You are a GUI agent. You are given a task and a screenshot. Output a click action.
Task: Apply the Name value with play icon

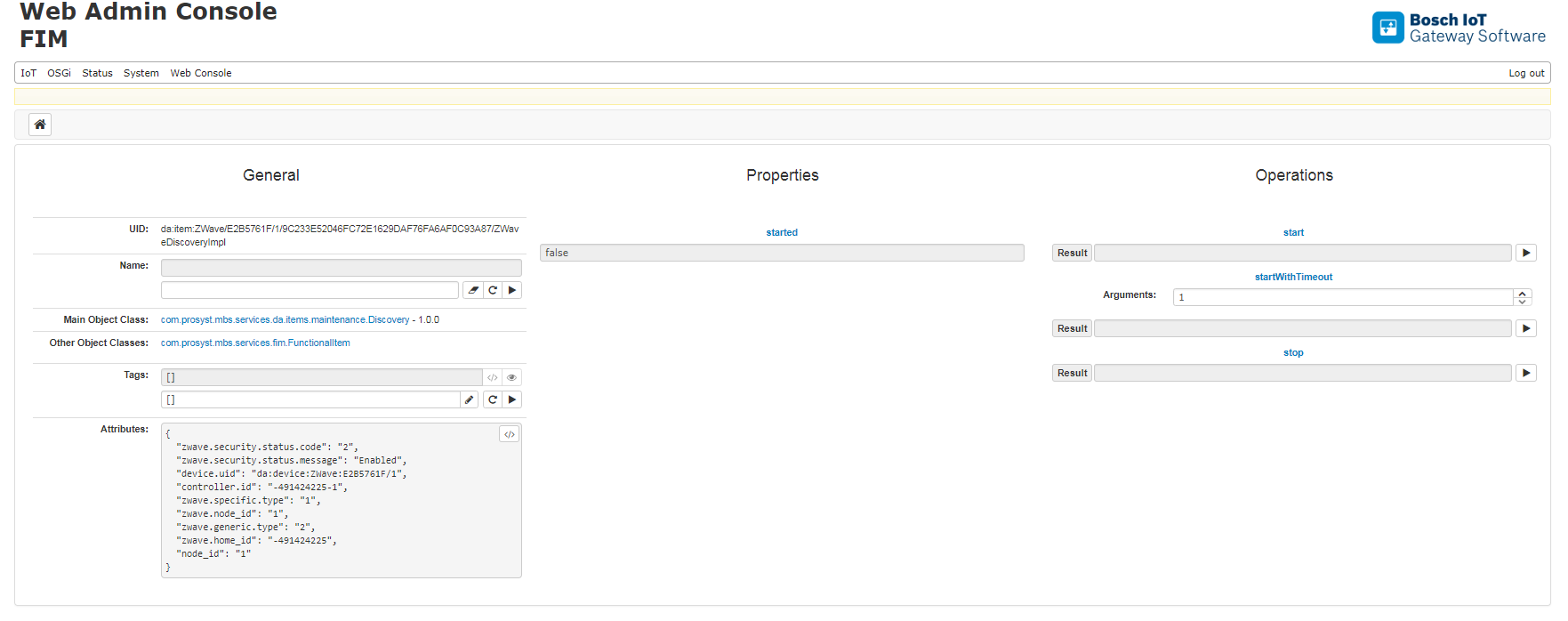[512, 290]
